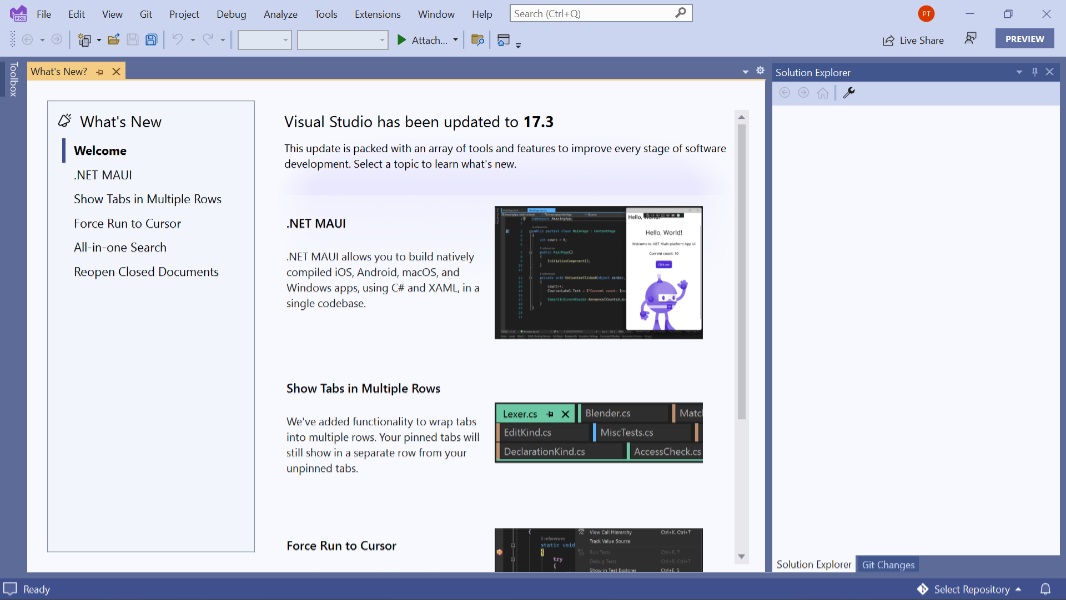Click the PREVIEW button
This screenshot has height=600, width=1066.
point(1024,39)
